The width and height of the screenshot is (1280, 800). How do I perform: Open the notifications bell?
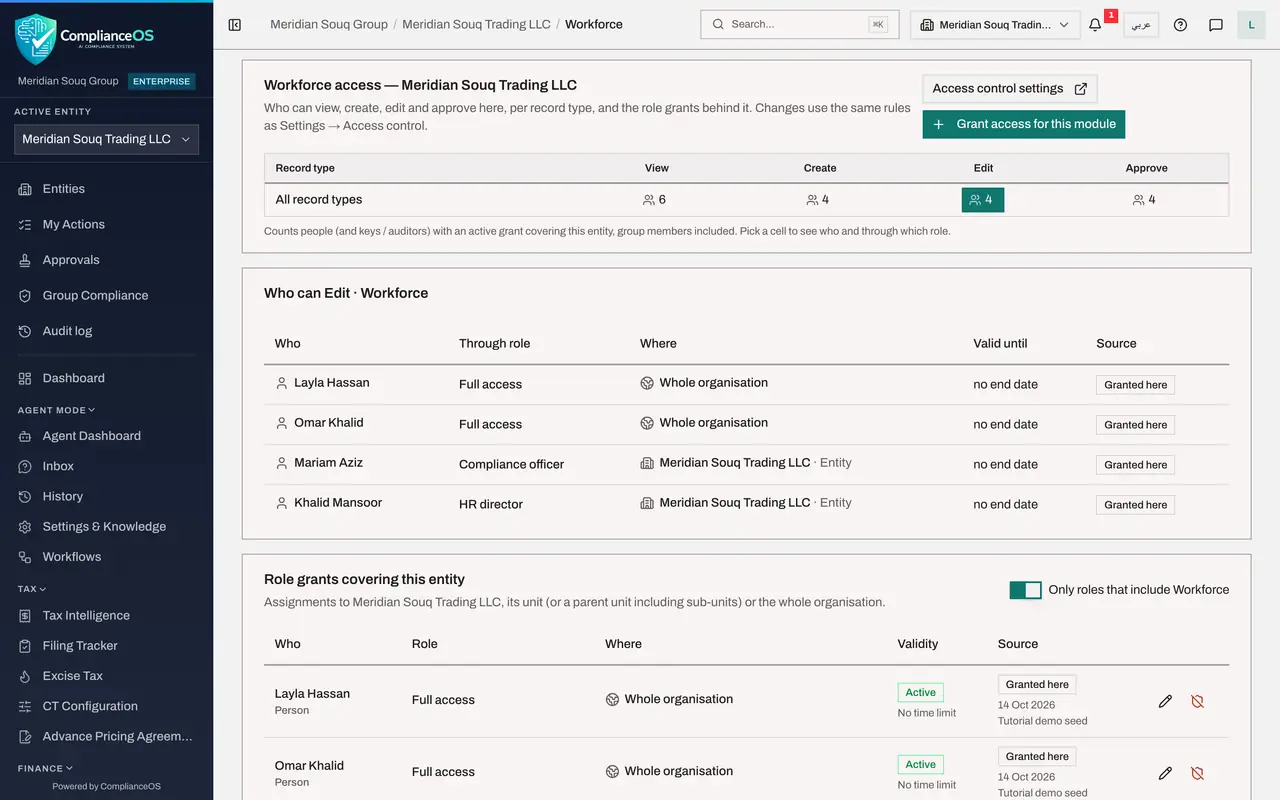(x=1095, y=25)
